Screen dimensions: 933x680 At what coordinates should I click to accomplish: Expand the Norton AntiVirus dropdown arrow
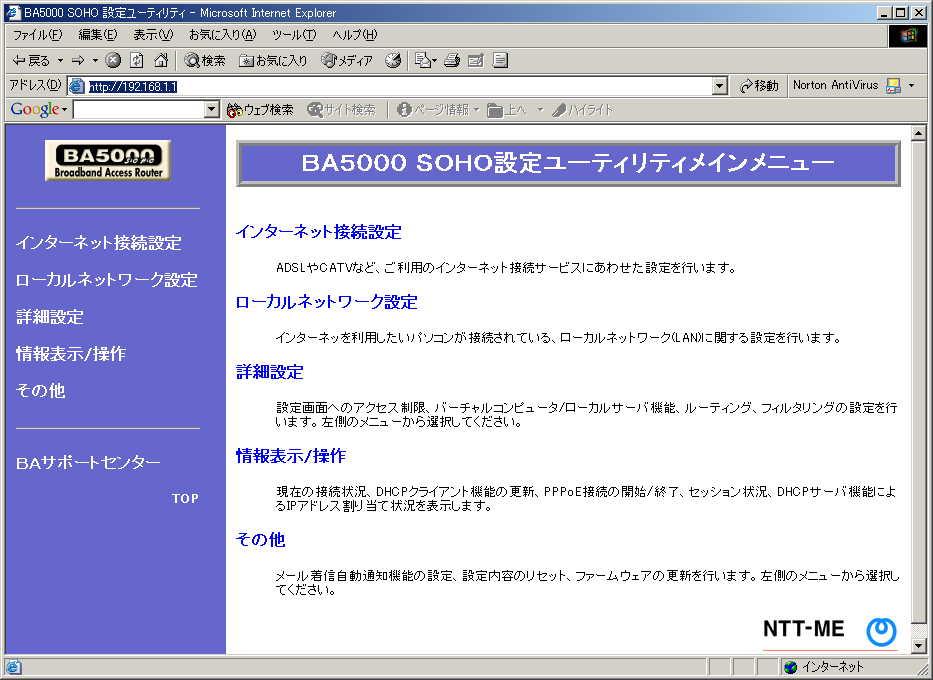[911, 86]
